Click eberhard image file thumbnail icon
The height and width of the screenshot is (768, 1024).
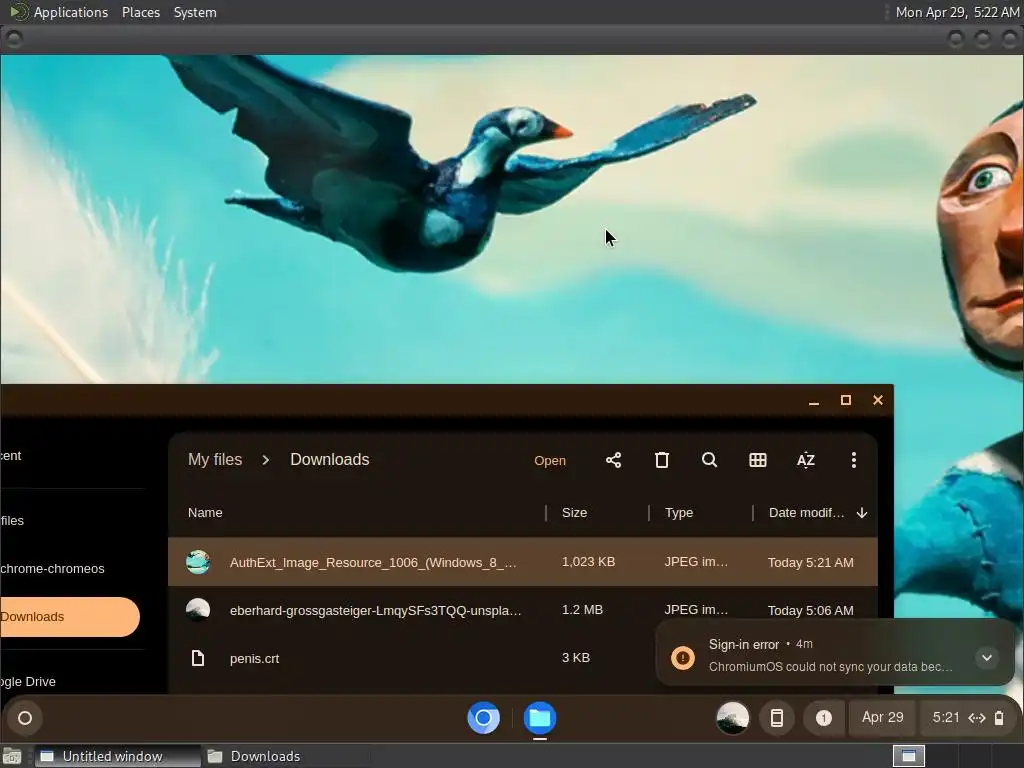[198, 610]
